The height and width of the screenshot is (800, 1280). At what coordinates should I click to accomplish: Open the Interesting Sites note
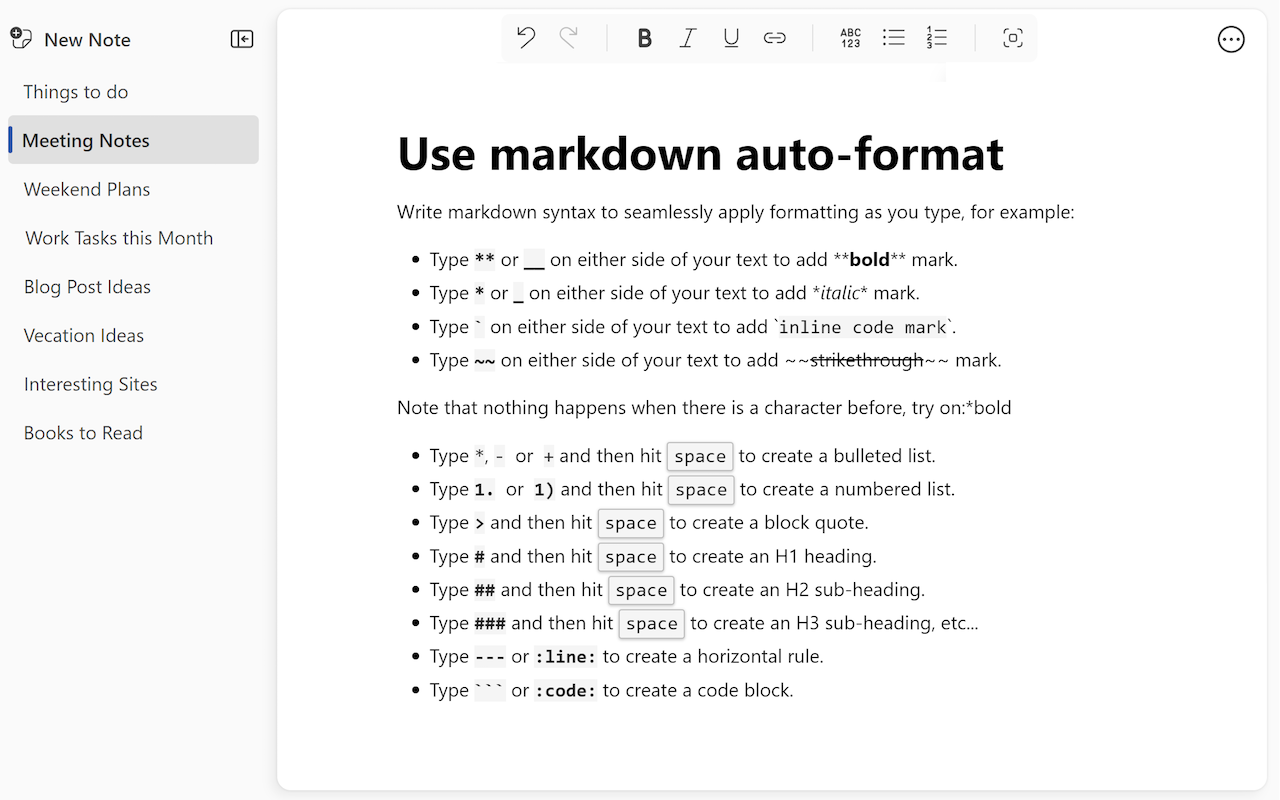pos(90,384)
